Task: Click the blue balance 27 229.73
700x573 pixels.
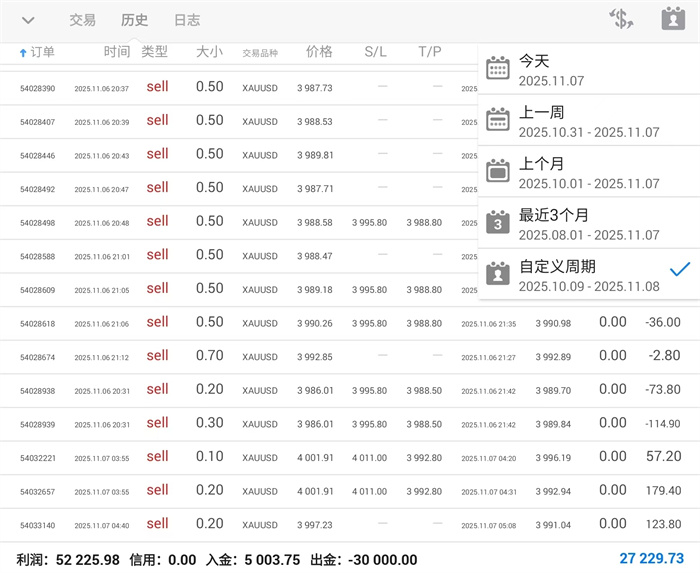Action: tap(651, 559)
